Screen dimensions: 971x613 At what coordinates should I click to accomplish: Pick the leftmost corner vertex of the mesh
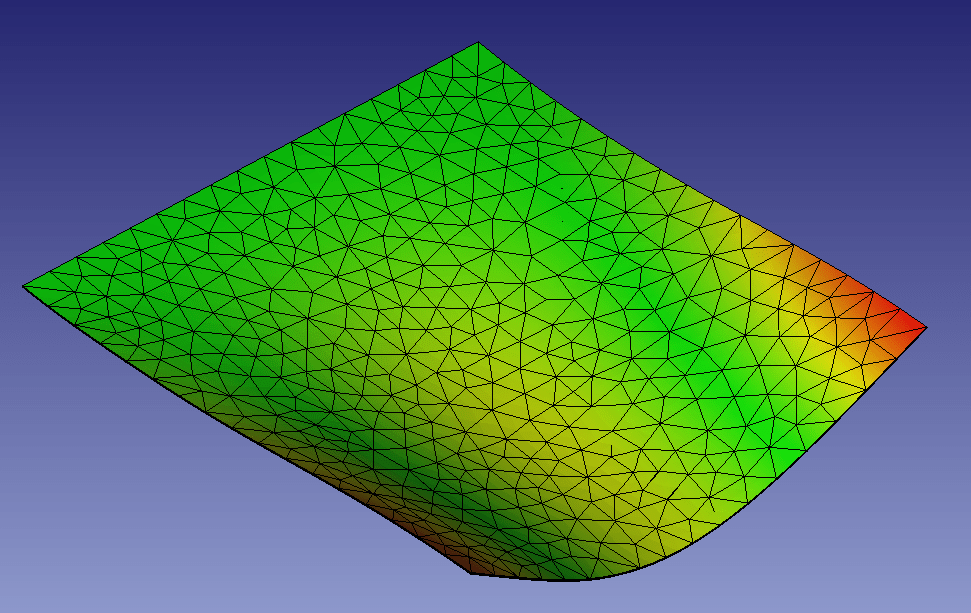point(24,287)
